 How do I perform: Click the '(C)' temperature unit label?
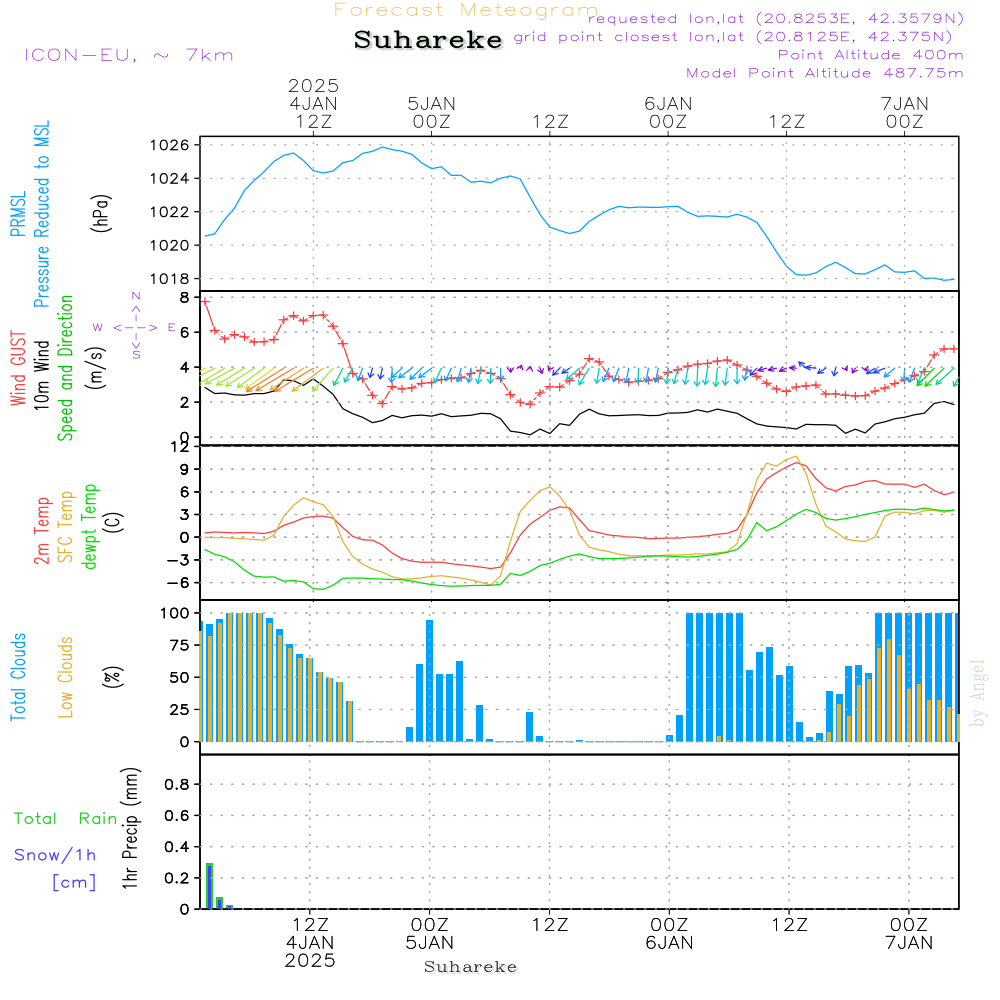click(x=114, y=522)
